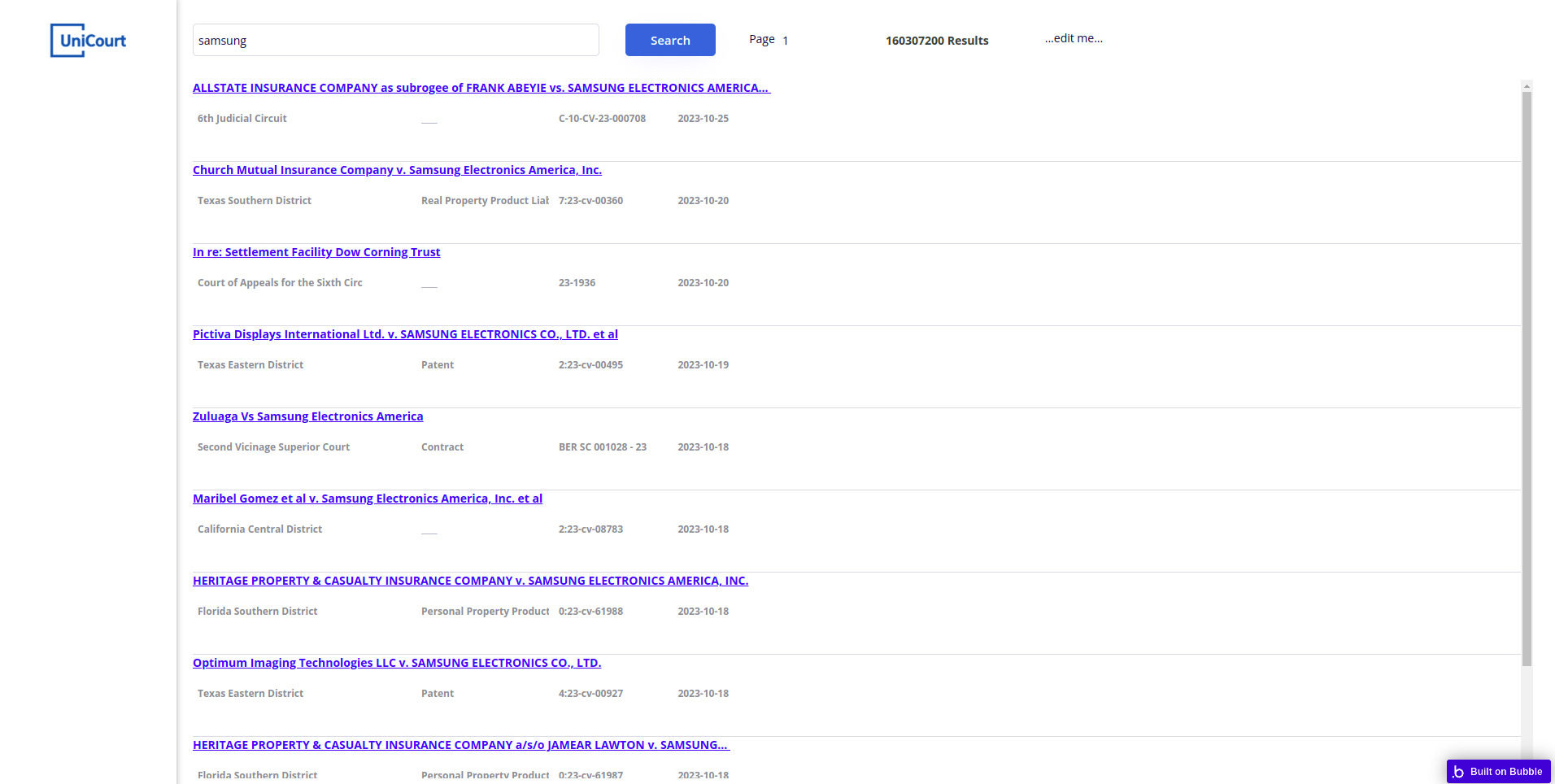Click the California Central District court text
1555x784 pixels.
(x=259, y=529)
